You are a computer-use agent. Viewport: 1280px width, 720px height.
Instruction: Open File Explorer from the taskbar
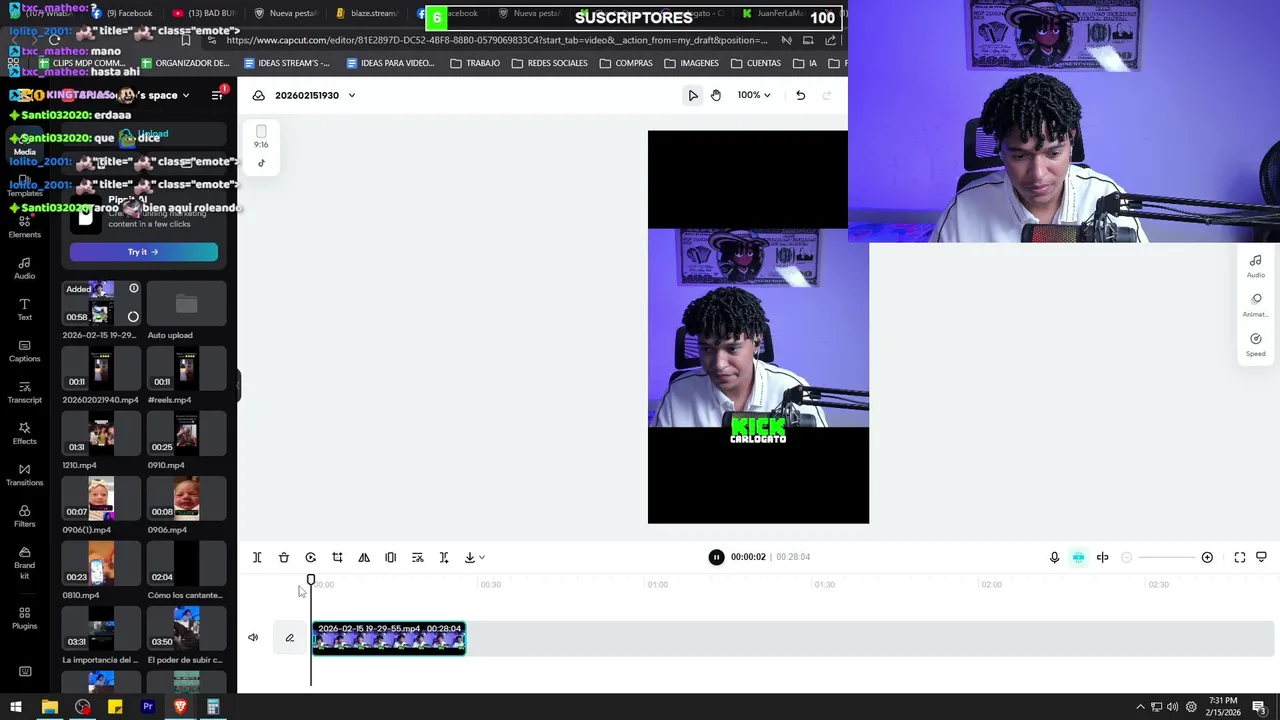(x=49, y=707)
